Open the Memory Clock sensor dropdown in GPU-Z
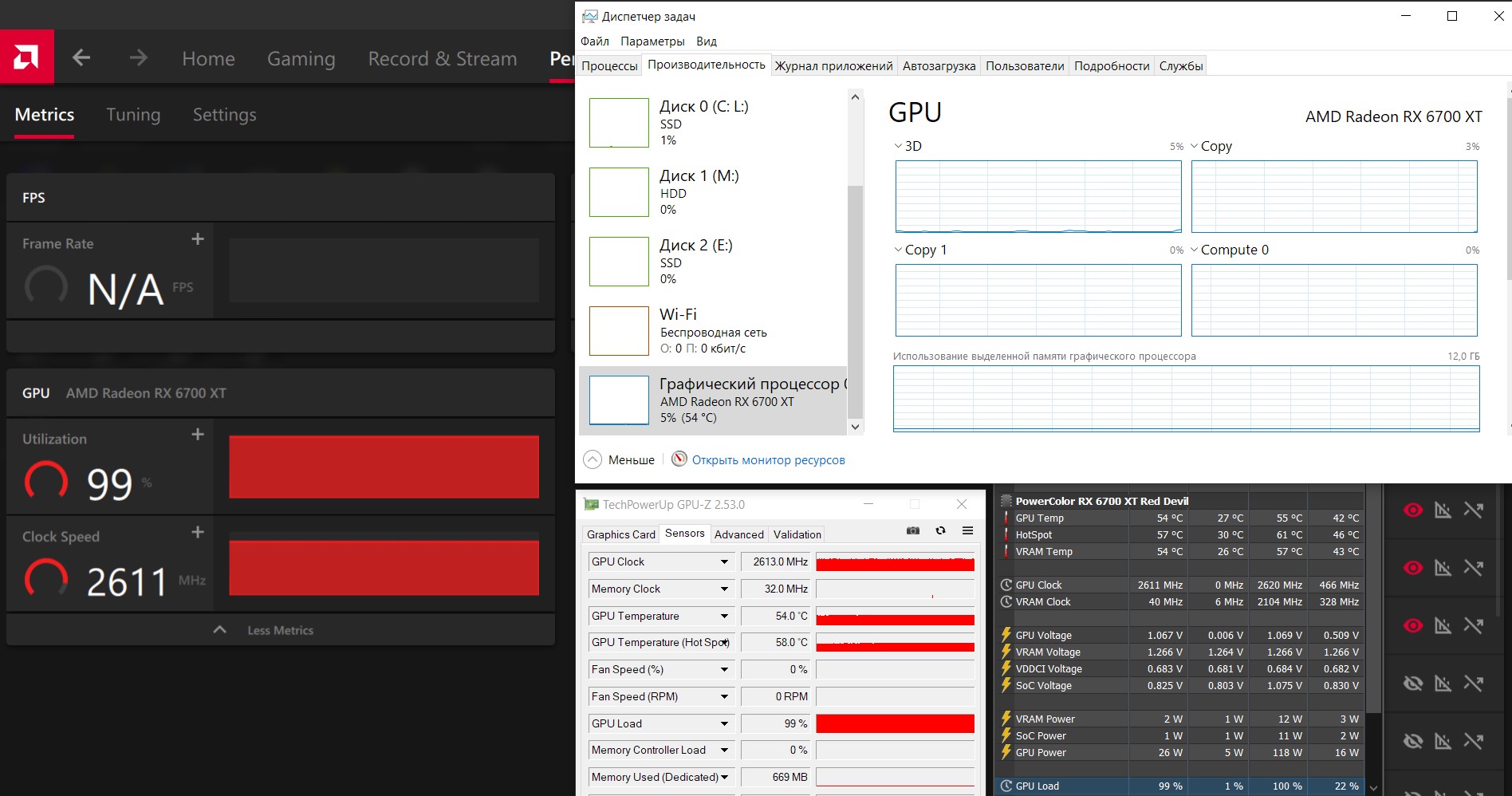Screen dimensions: 1512x796 pos(724,589)
